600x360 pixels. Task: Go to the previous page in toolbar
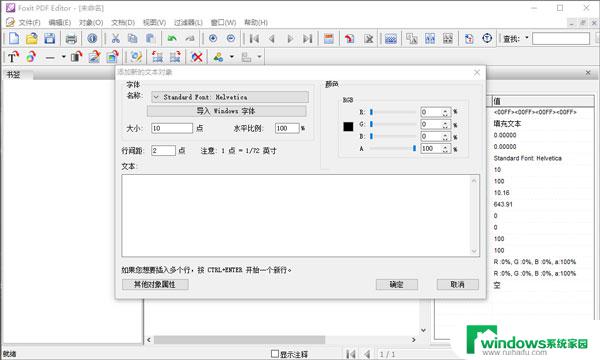[x=272, y=39]
